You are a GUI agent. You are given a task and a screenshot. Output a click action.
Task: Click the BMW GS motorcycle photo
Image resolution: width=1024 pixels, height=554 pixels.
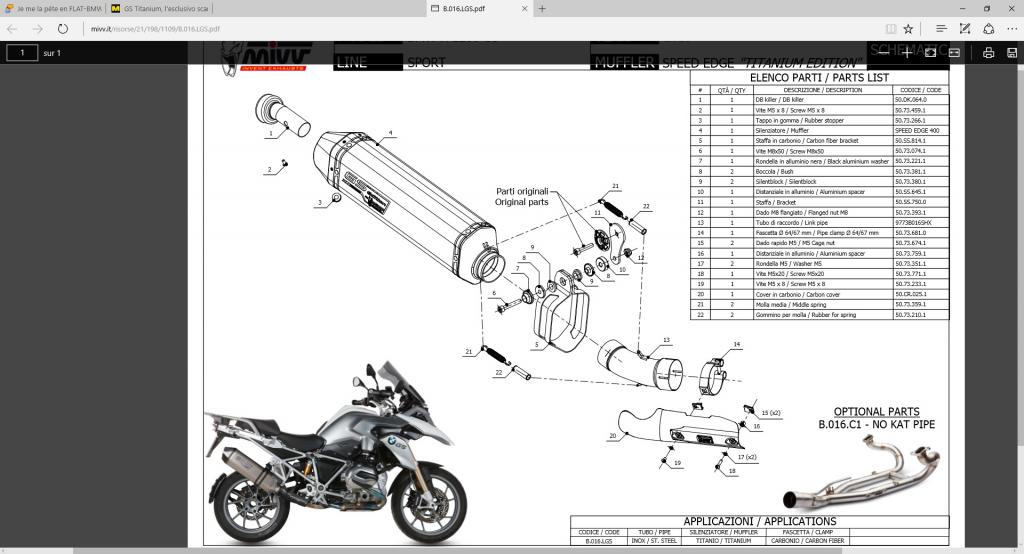click(x=336, y=454)
